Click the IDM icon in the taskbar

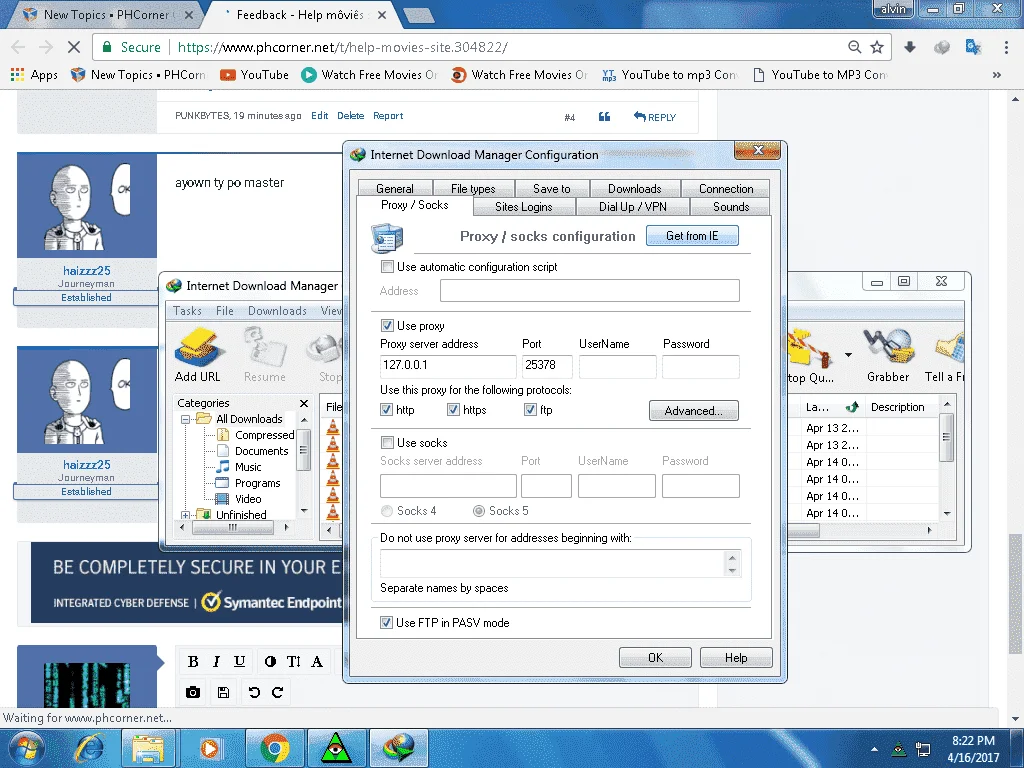[x=399, y=748]
